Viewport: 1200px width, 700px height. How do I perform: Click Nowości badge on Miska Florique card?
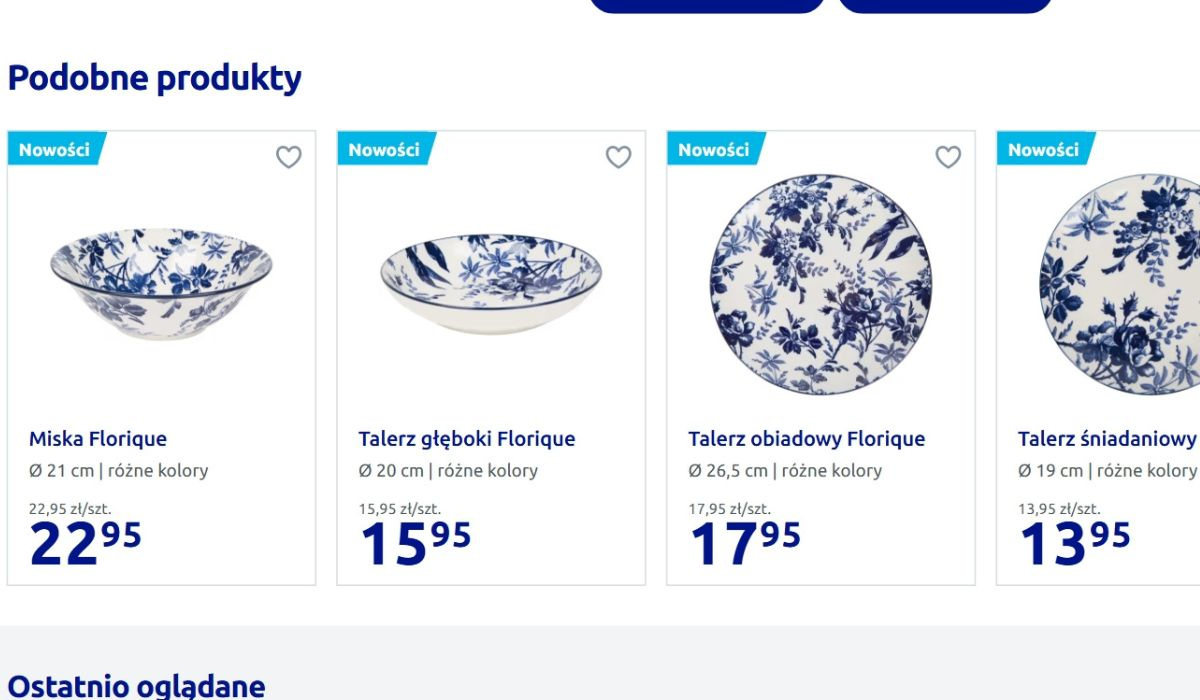(54, 150)
